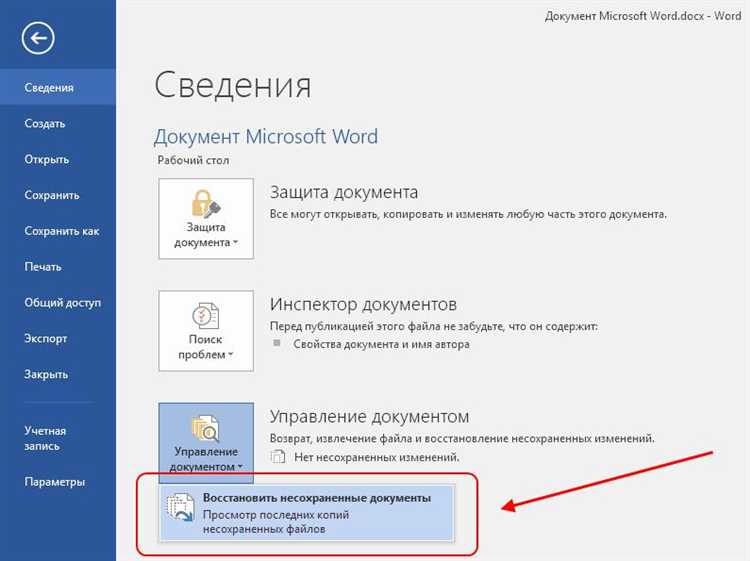This screenshot has height=561, width=750.
Task: Click the Управление документом magnifier icon
Action: click(x=206, y=428)
